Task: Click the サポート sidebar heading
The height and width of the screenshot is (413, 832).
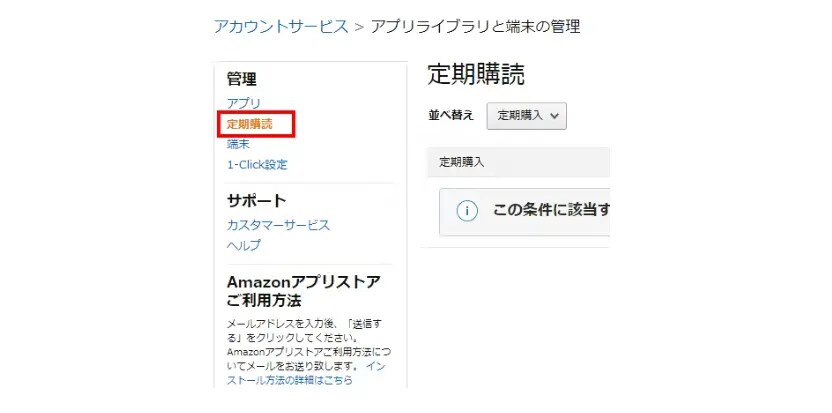Action: [x=256, y=200]
